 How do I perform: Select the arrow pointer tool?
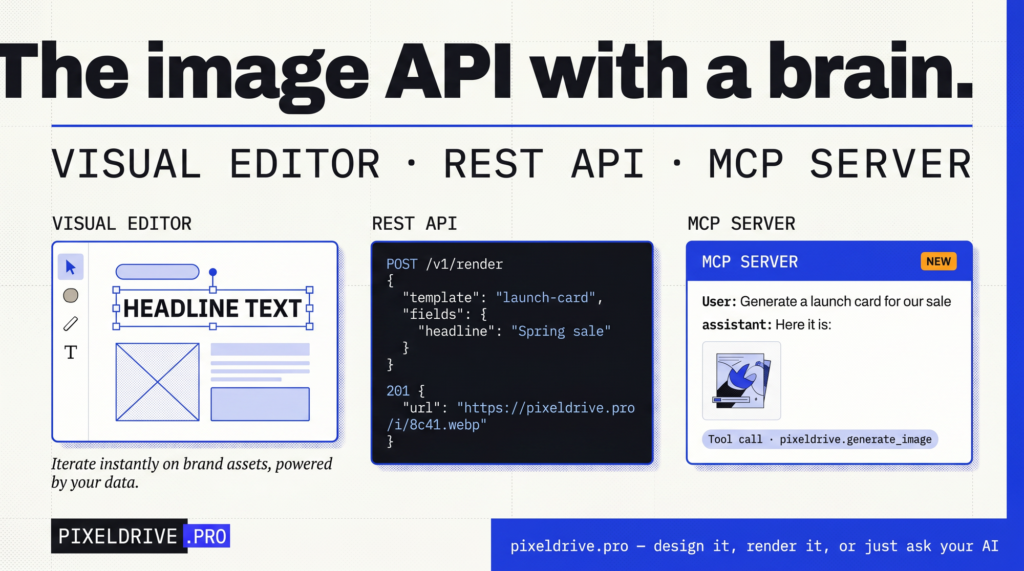point(71,267)
